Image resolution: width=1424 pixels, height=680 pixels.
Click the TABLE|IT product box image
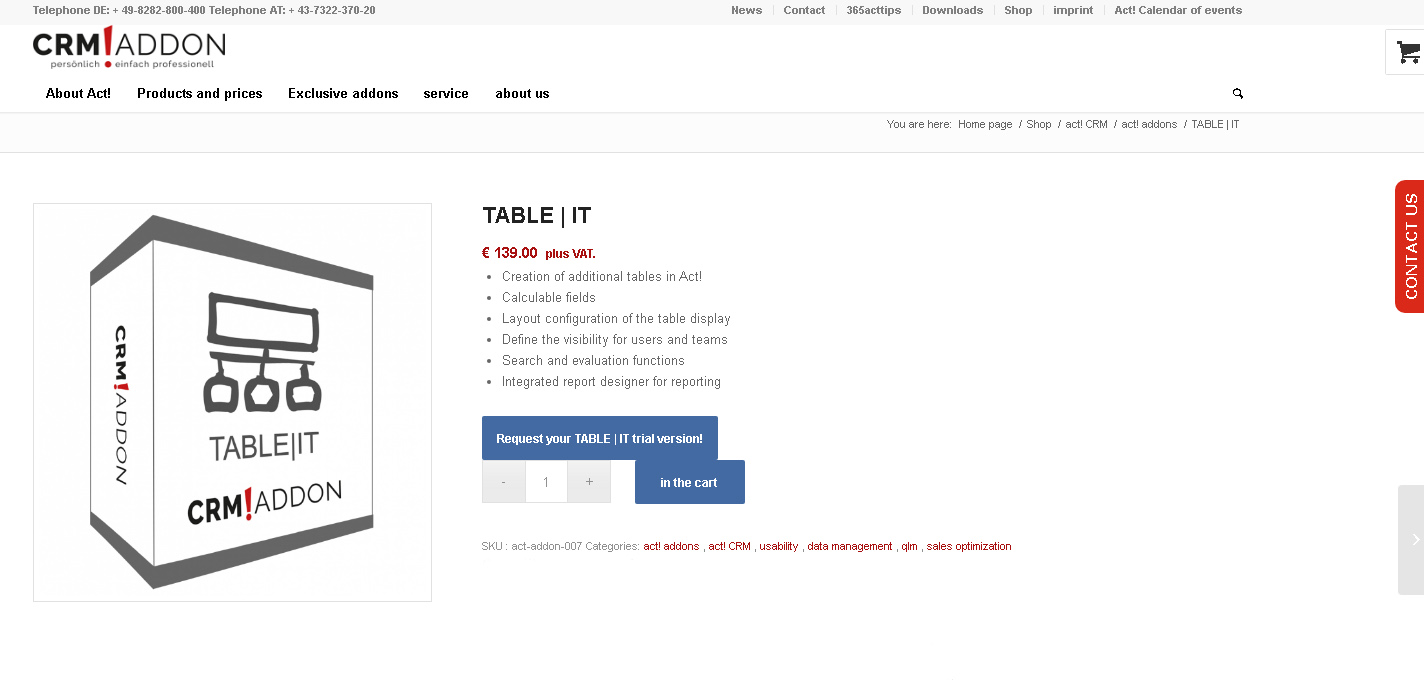tap(232, 401)
